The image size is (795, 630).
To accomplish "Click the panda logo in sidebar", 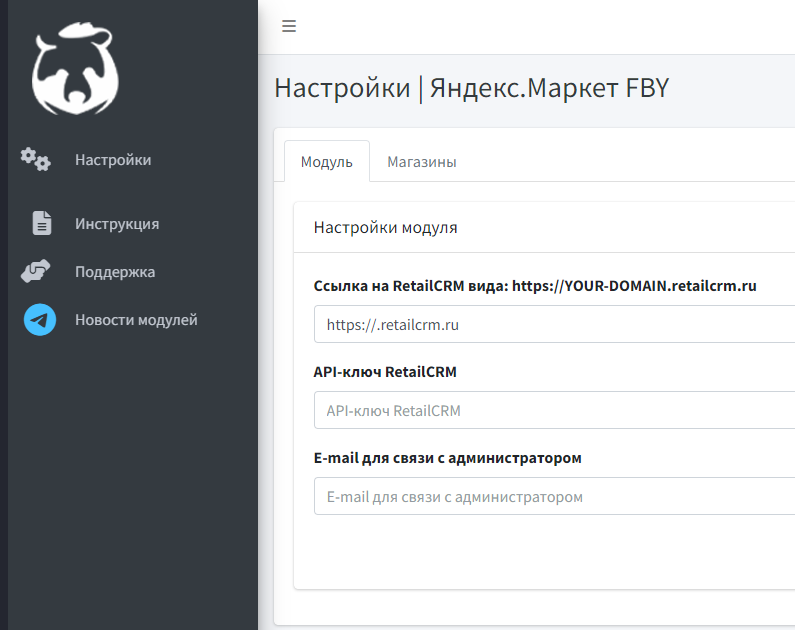I will click(75, 68).
